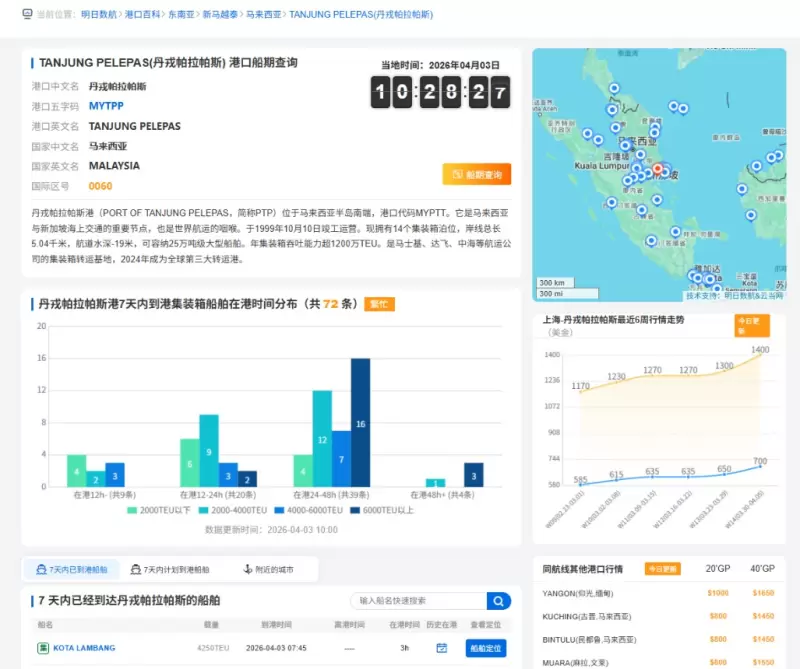Click the red highlighted port marker on map
This screenshot has width=800, height=669.
pyautogui.click(x=657, y=168)
